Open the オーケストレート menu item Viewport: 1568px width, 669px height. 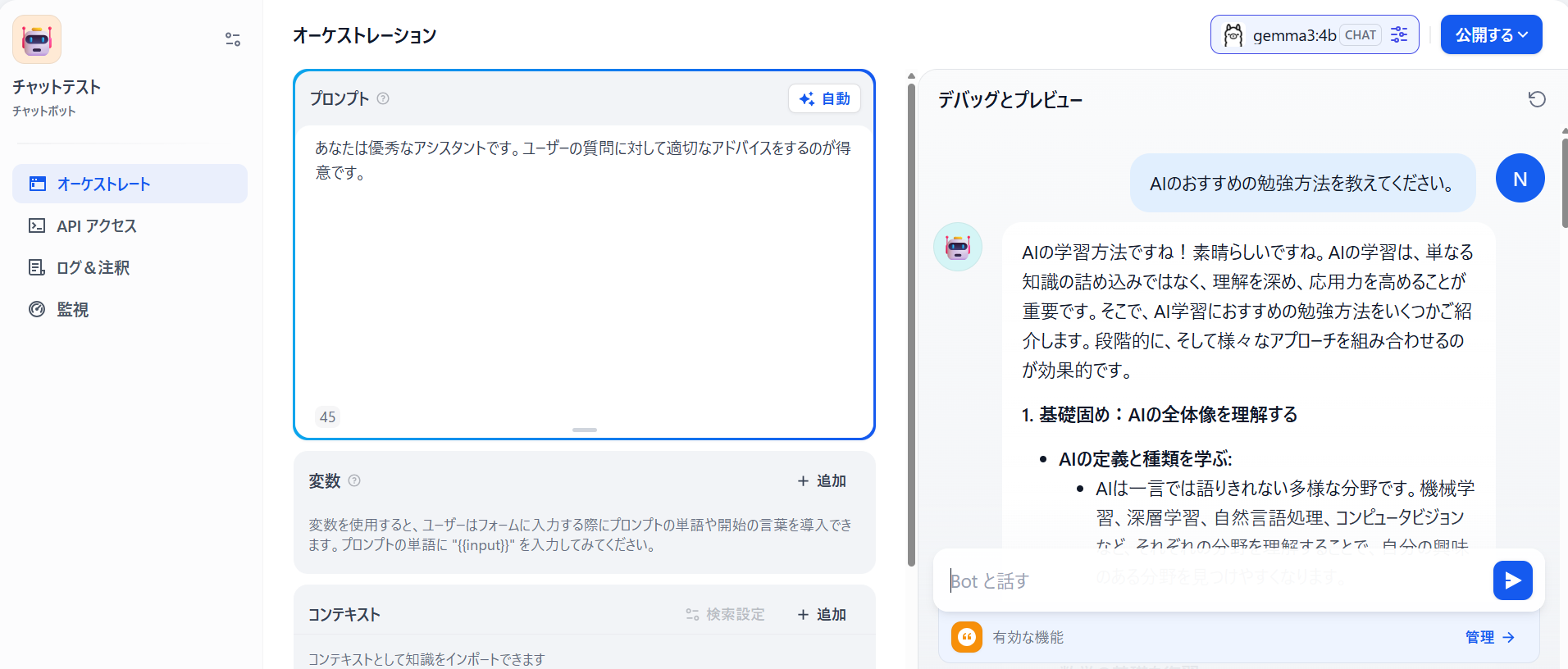130,184
